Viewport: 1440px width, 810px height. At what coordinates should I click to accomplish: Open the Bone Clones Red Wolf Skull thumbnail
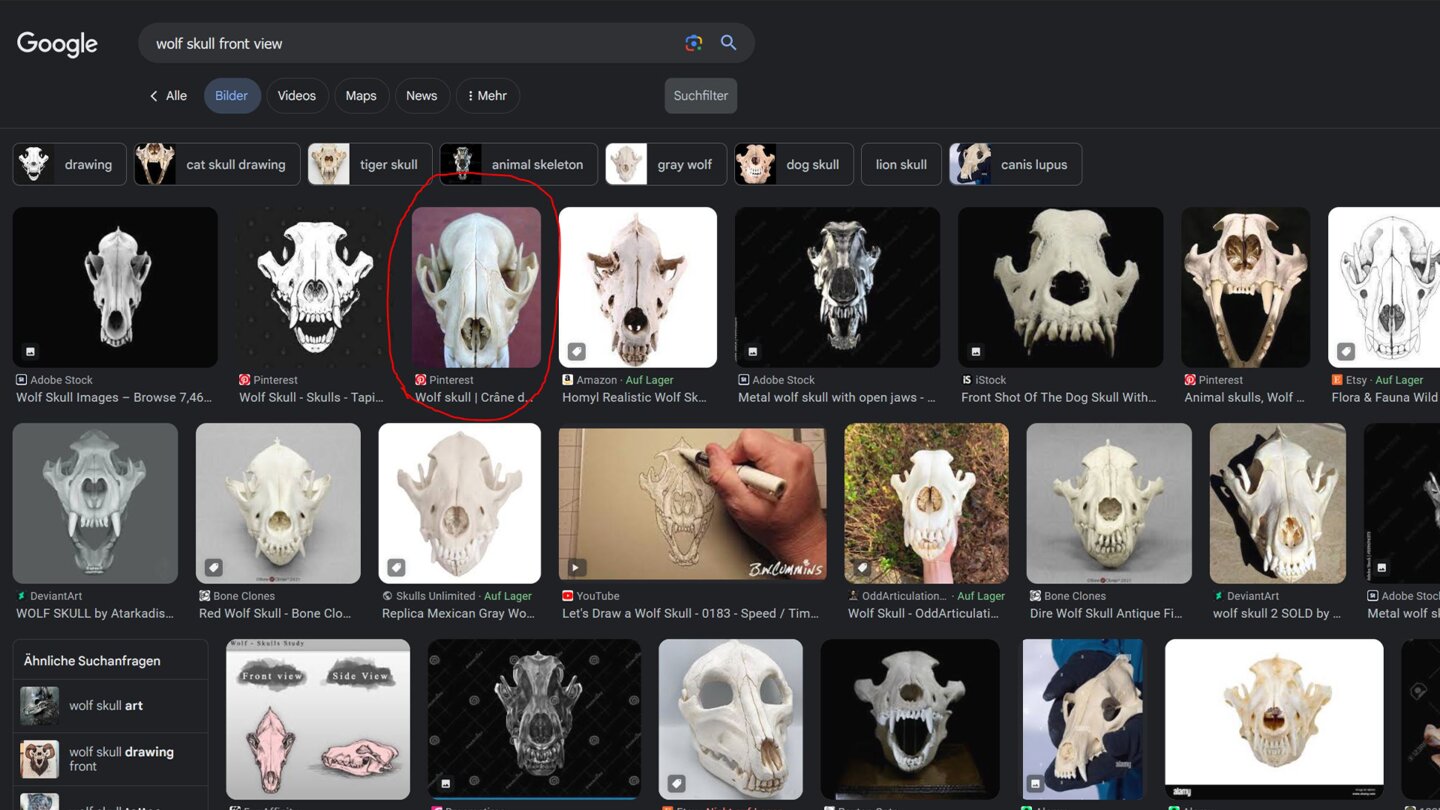click(x=278, y=503)
